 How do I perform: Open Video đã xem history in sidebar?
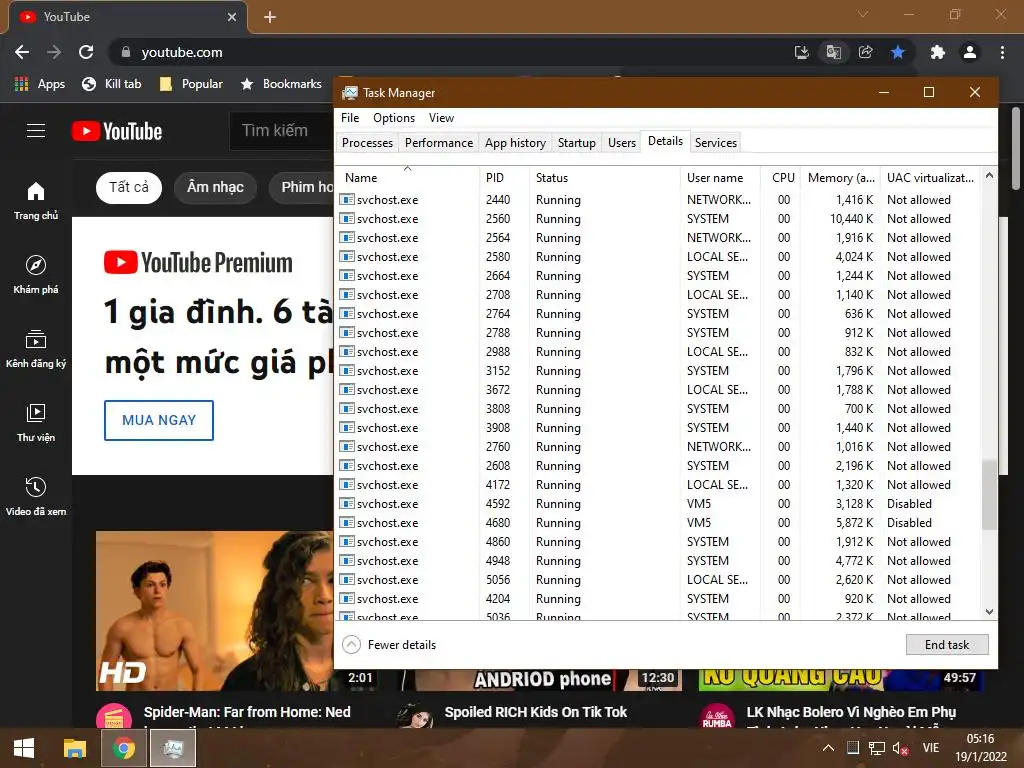(36, 496)
